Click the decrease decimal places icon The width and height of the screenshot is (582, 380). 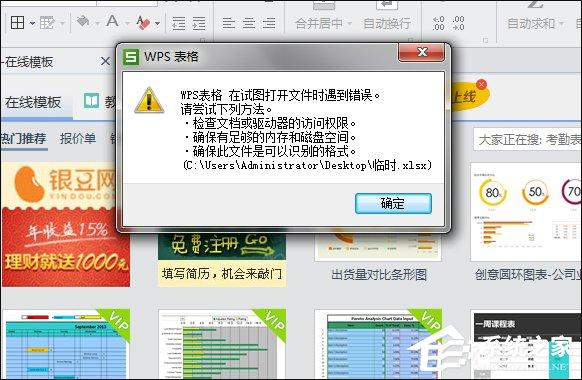458,23
